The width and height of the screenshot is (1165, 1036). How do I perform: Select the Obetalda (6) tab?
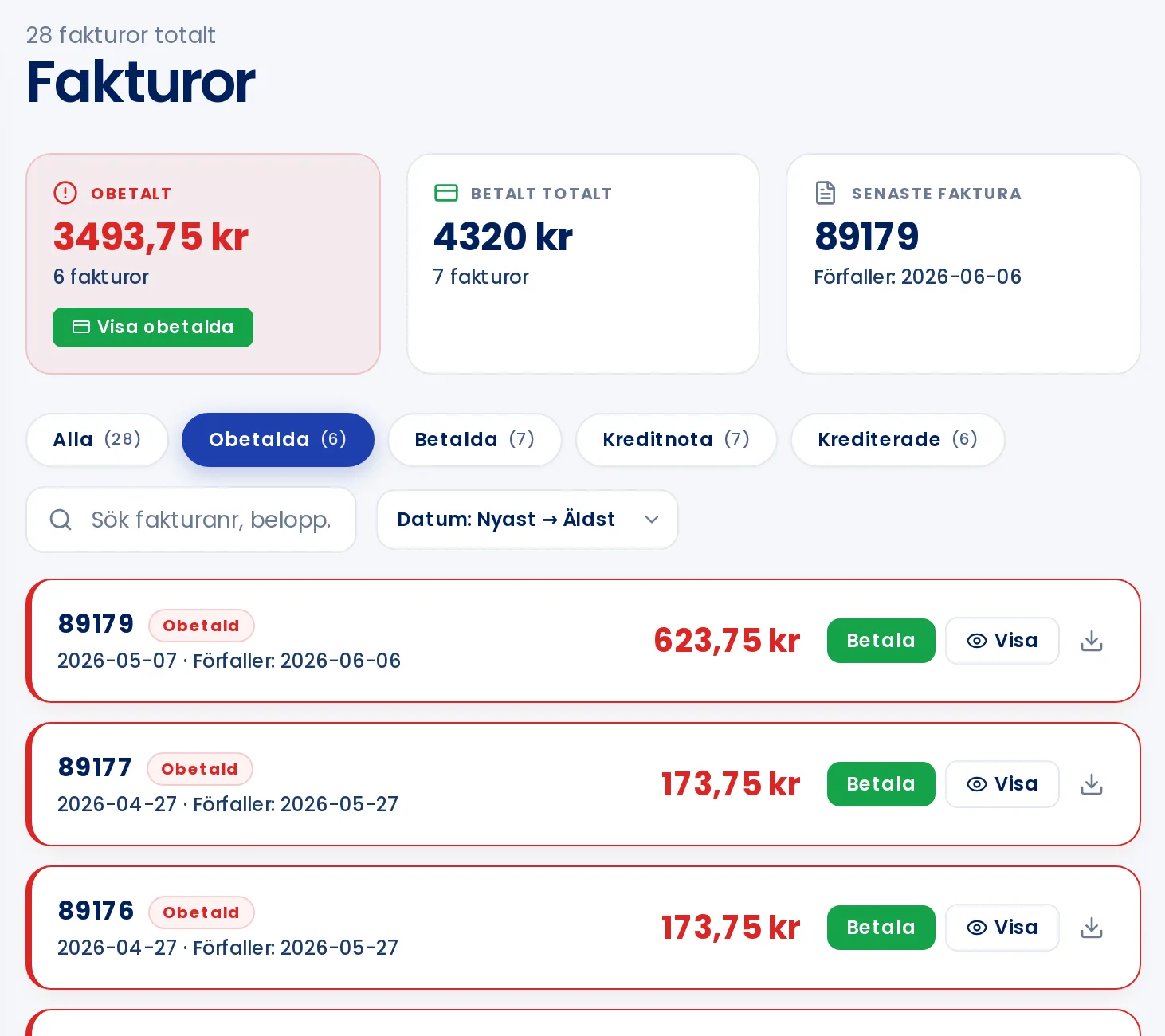pos(278,440)
